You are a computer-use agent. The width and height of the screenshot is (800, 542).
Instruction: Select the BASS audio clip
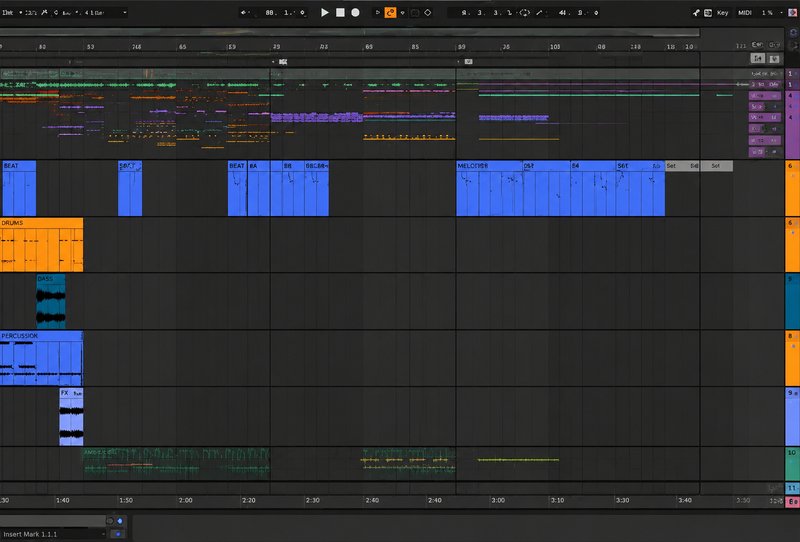(x=51, y=302)
